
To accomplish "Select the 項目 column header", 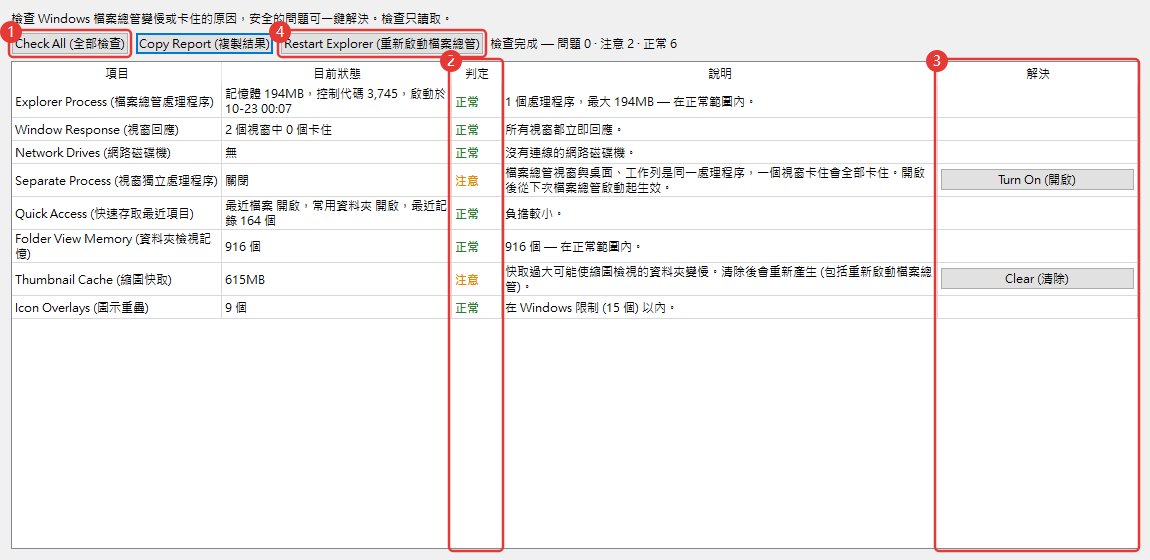I will coord(117,74).
